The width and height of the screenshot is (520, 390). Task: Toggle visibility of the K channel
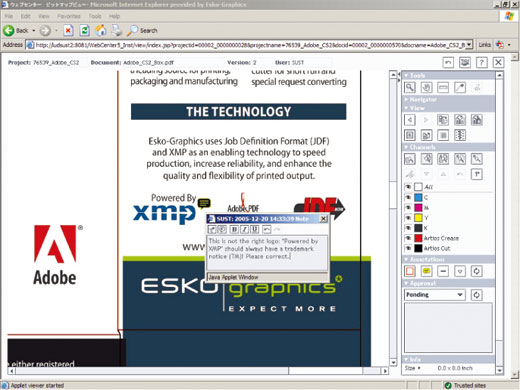(x=407, y=228)
